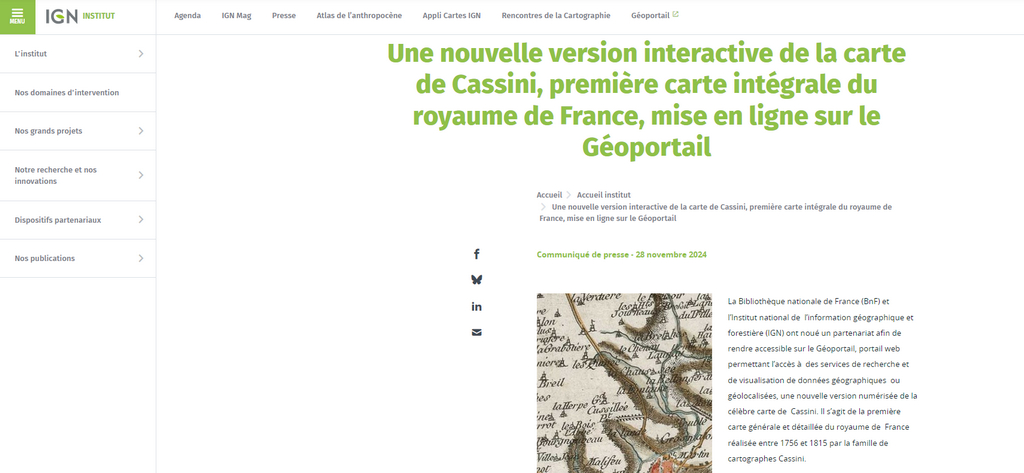This screenshot has height=473, width=1024.
Task: Click Communiqué de presse - 28 novembre 2024
Action: 622,255
